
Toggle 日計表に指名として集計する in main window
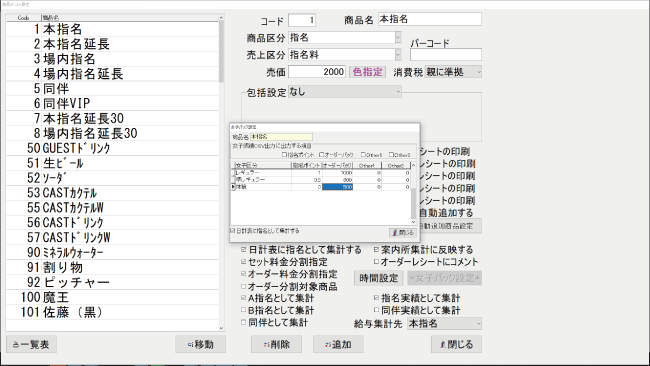pyautogui.click(x=244, y=250)
